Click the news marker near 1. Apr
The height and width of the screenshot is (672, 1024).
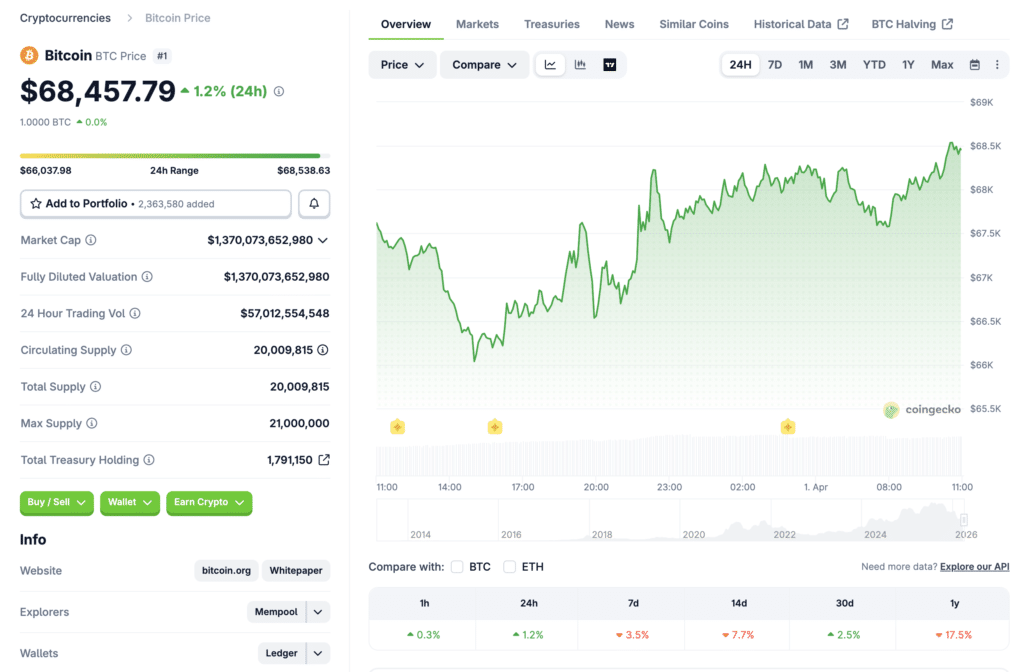click(788, 427)
